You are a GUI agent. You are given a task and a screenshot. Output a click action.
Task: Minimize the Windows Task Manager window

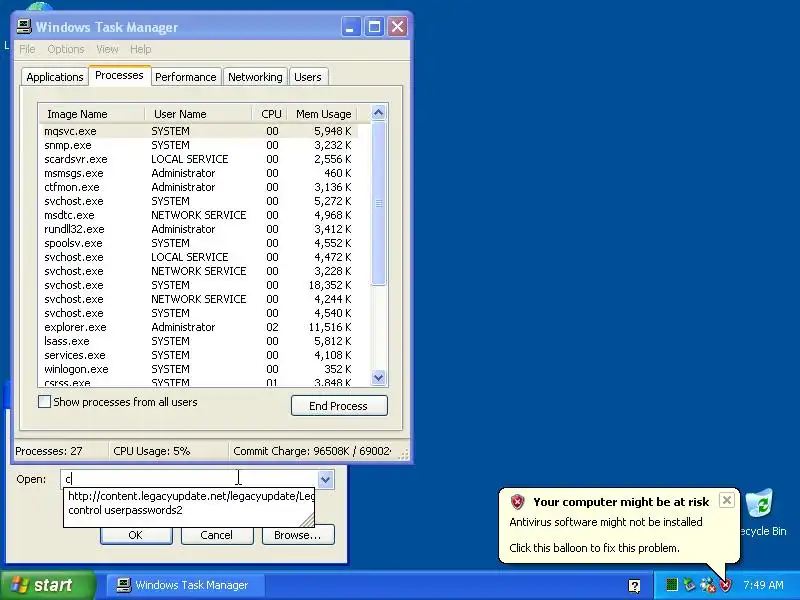pos(351,27)
